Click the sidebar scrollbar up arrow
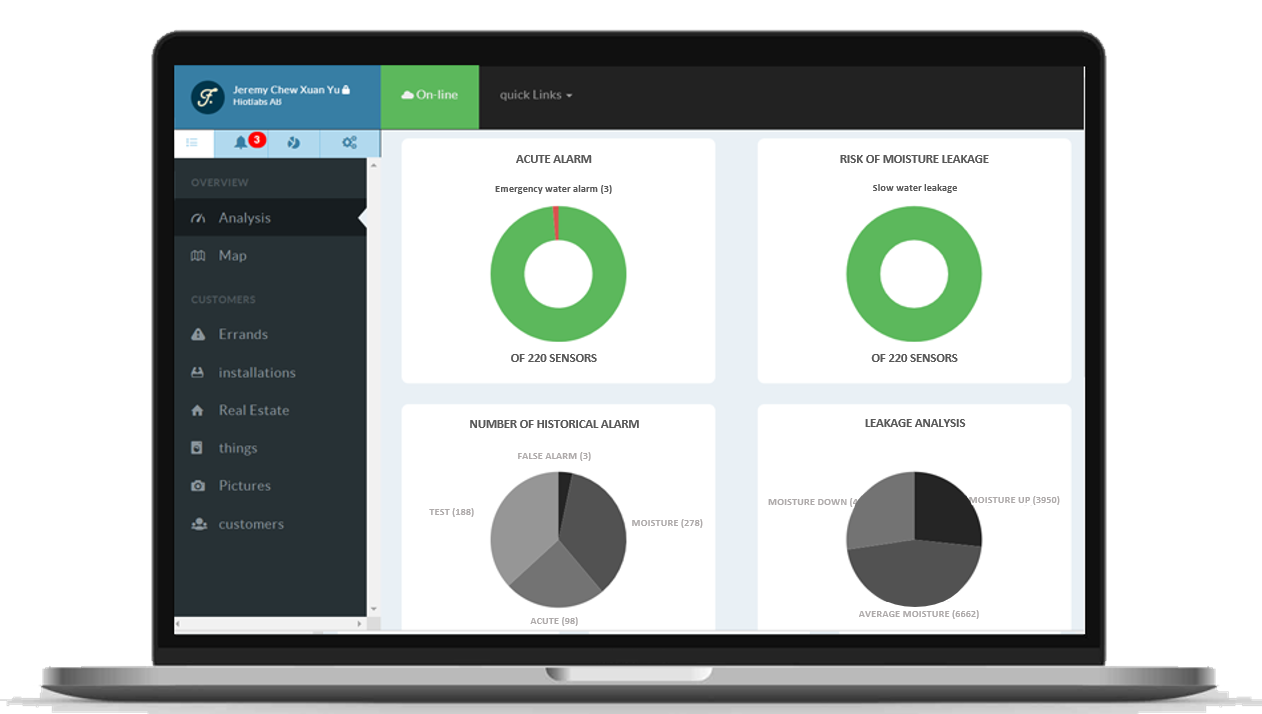Screen dimensions: 1262x714 pos(374,164)
